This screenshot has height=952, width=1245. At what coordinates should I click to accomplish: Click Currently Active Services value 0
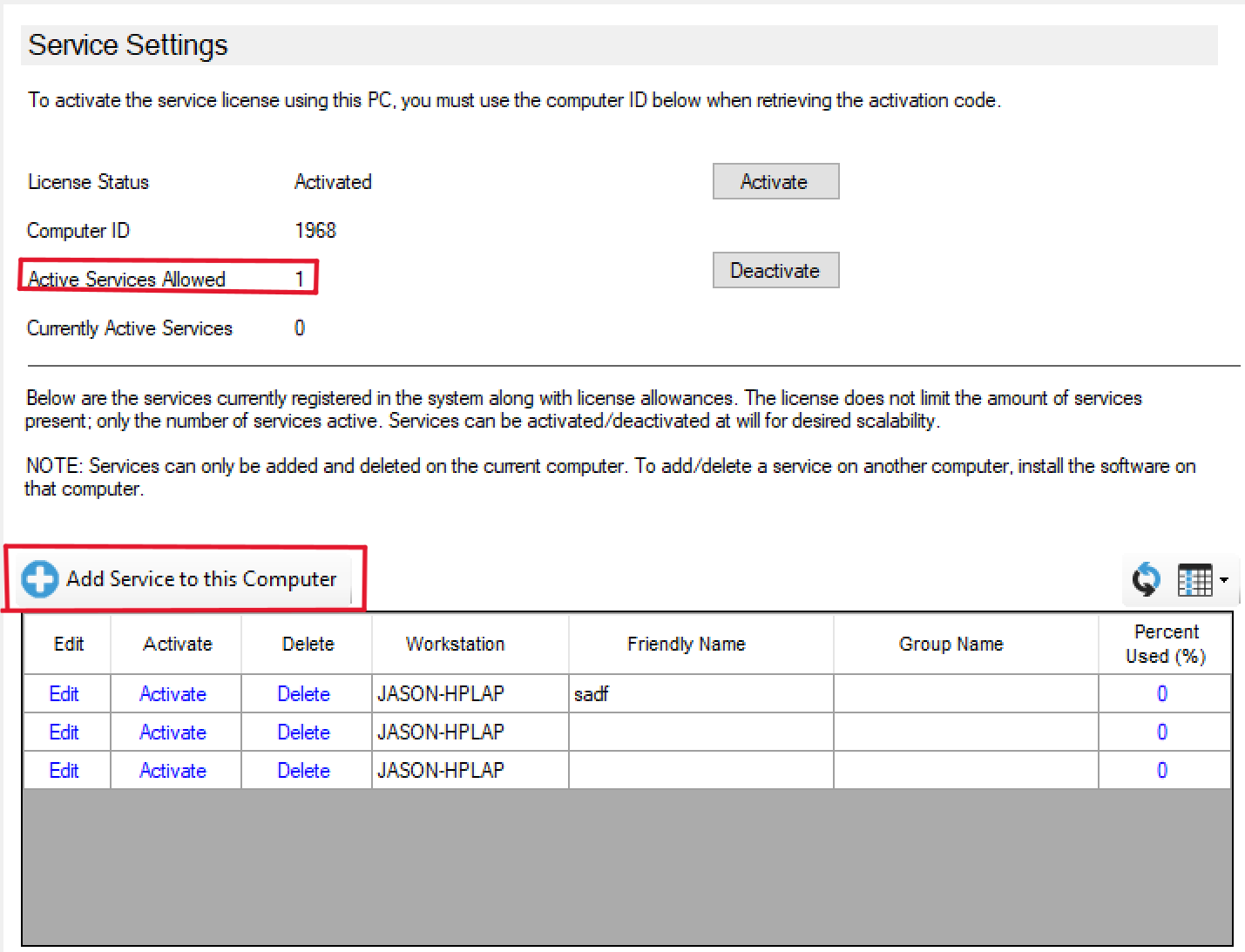(300, 328)
